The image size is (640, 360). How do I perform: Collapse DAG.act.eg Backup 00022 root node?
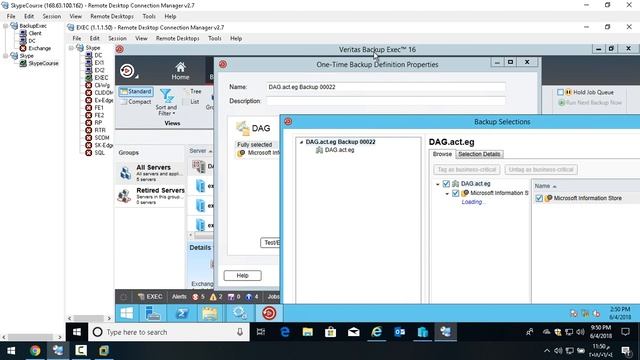click(x=301, y=142)
